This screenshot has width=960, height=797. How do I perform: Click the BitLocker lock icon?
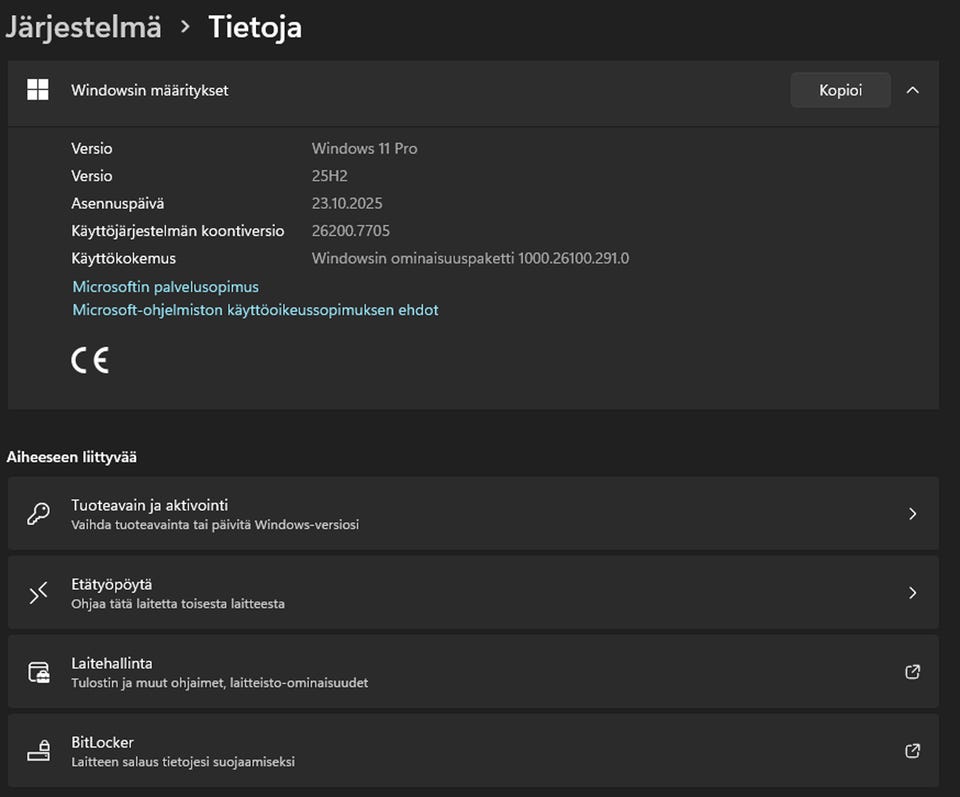point(38,751)
